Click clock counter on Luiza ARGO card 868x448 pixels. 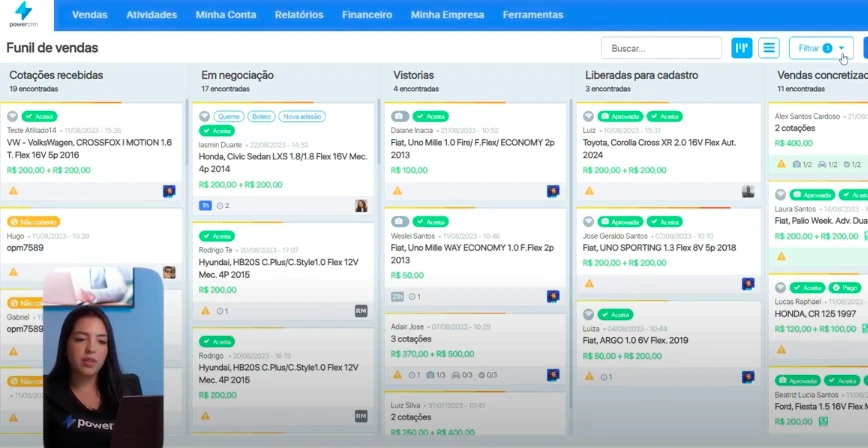(606, 377)
